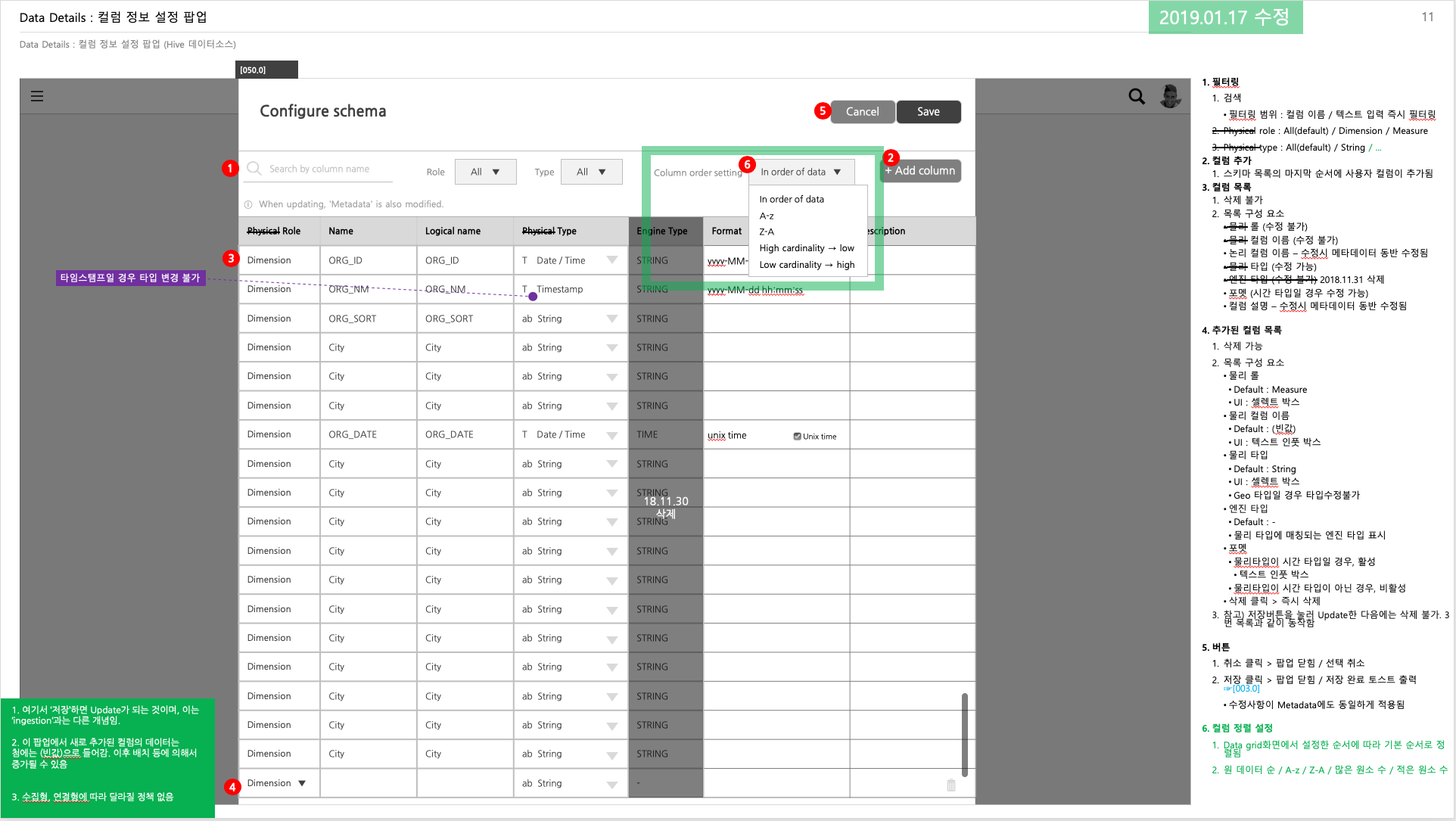Click info icon next to Metadata notice
Viewport: 1456px width, 821px height.
tap(248, 204)
